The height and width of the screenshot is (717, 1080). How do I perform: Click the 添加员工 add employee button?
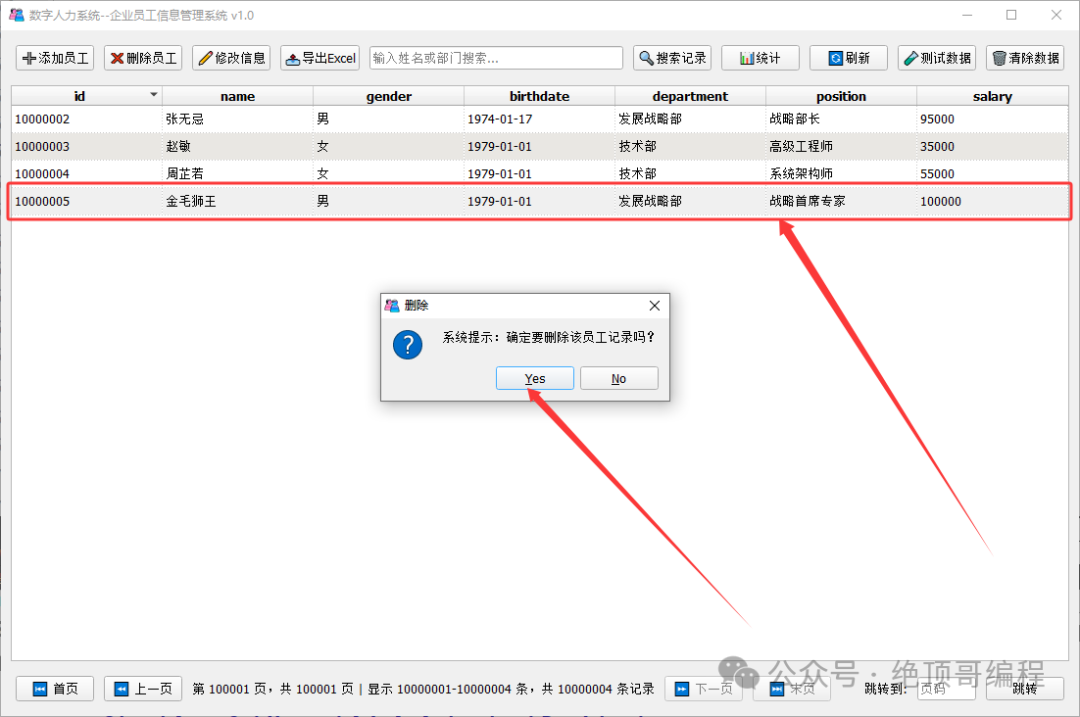click(x=55, y=58)
